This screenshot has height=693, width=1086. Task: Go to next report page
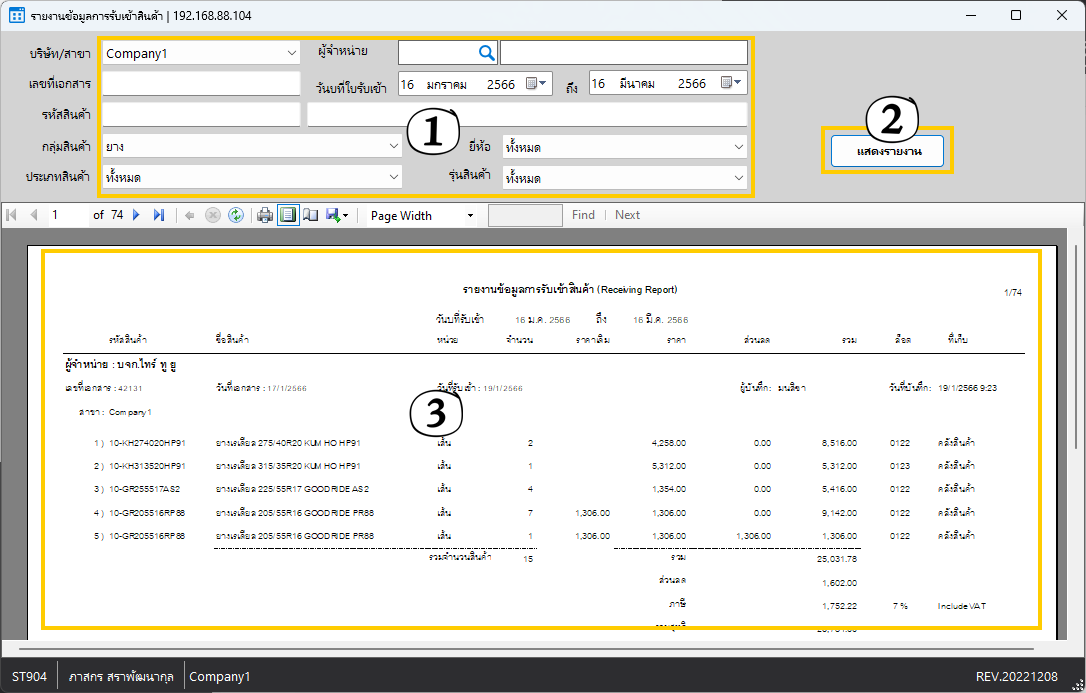coord(137,215)
